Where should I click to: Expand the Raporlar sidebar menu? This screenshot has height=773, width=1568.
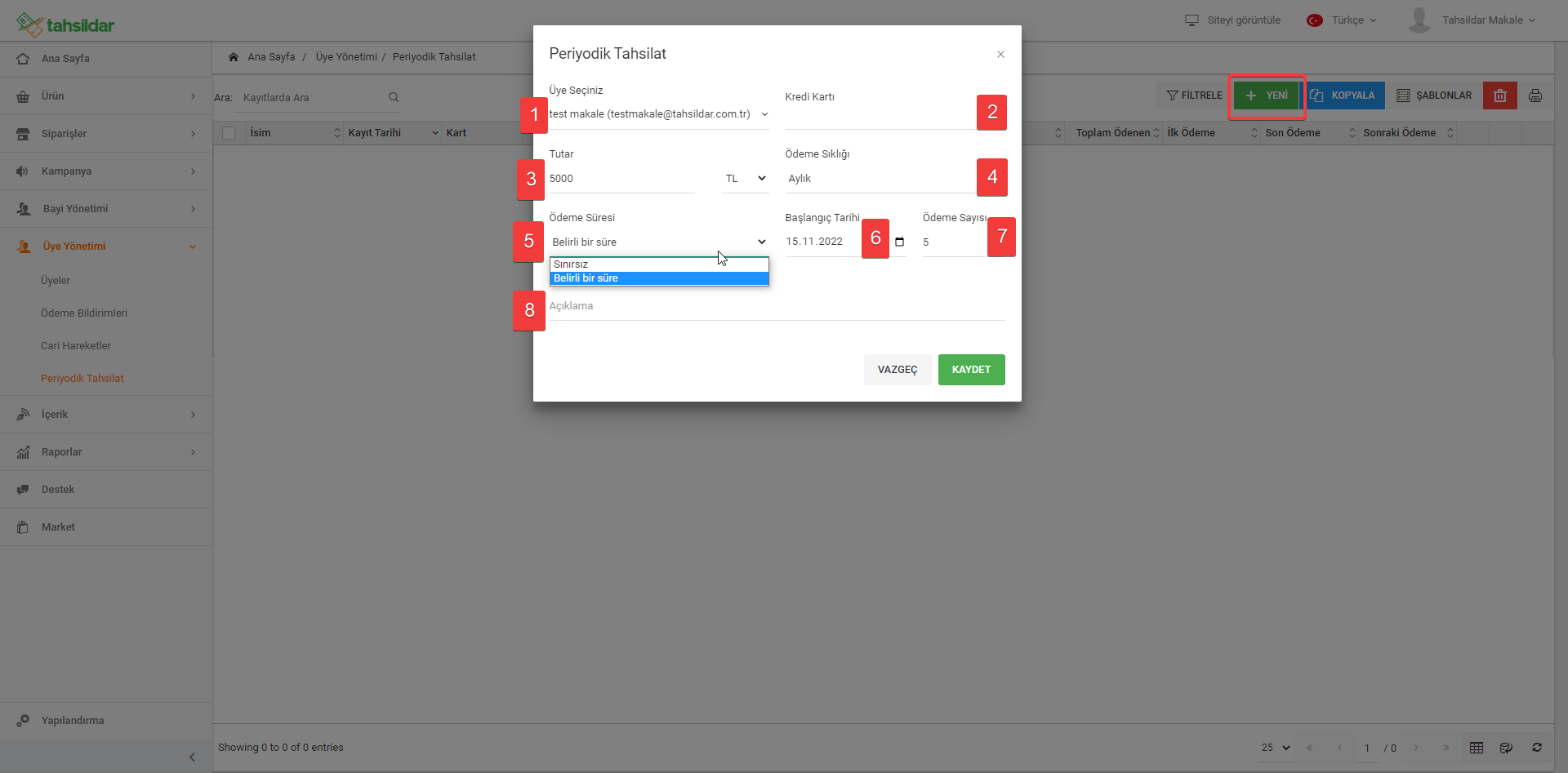106,452
